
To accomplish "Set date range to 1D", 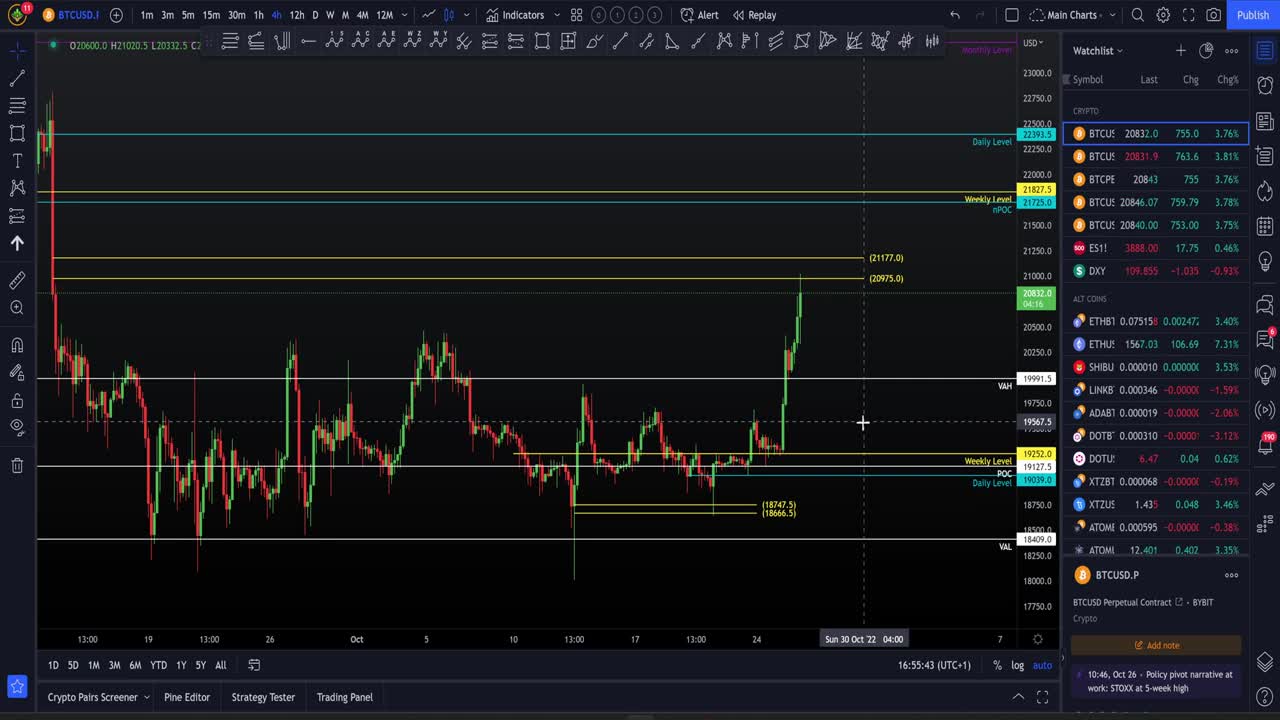I will (x=53, y=665).
